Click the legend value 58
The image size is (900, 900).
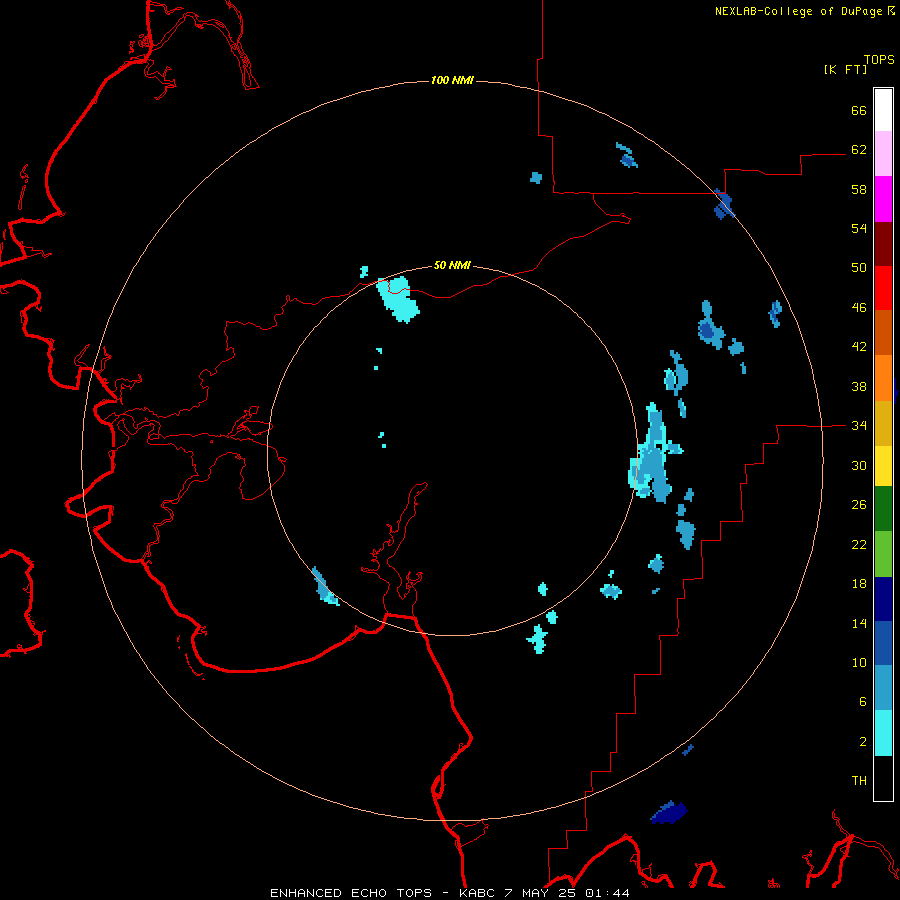point(859,189)
